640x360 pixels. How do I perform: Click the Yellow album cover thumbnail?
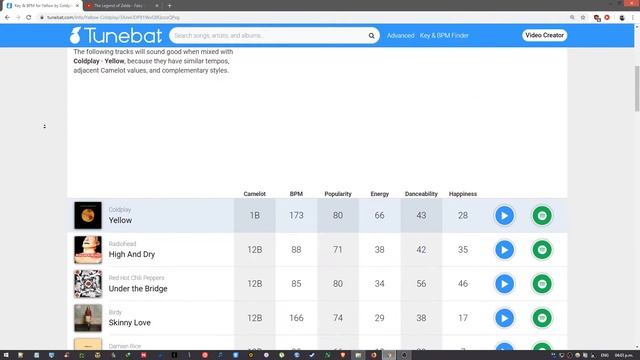pos(88,215)
